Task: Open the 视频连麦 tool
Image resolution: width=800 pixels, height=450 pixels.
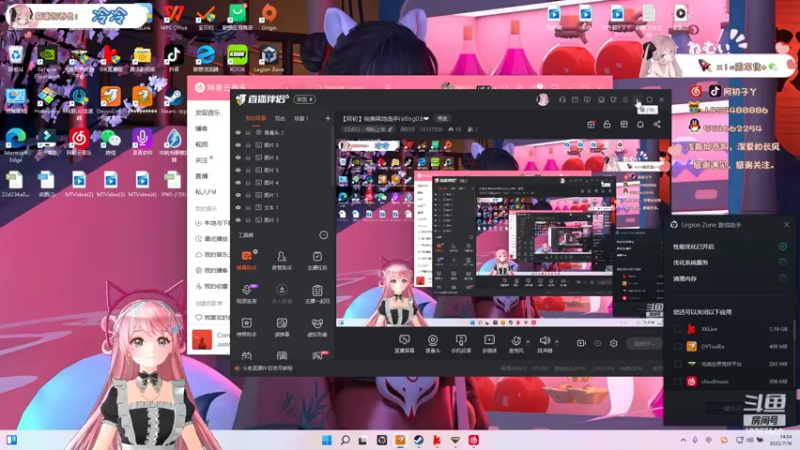Action: click(246, 294)
